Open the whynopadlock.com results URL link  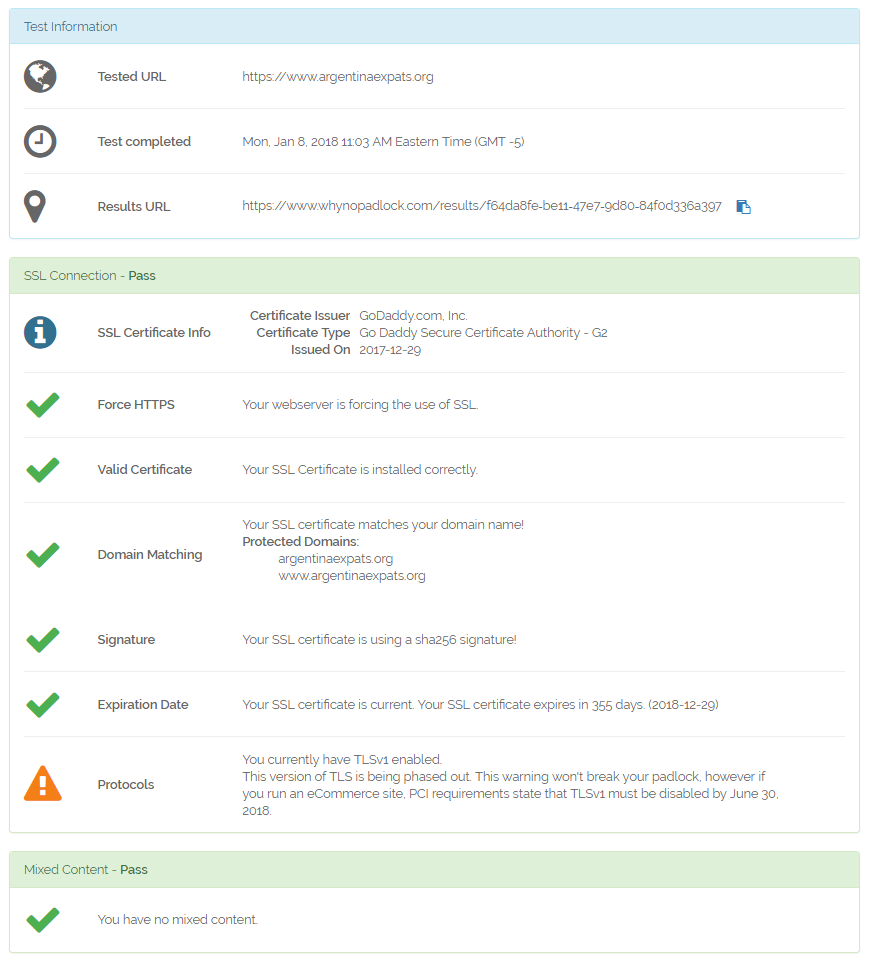click(x=482, y=206)
